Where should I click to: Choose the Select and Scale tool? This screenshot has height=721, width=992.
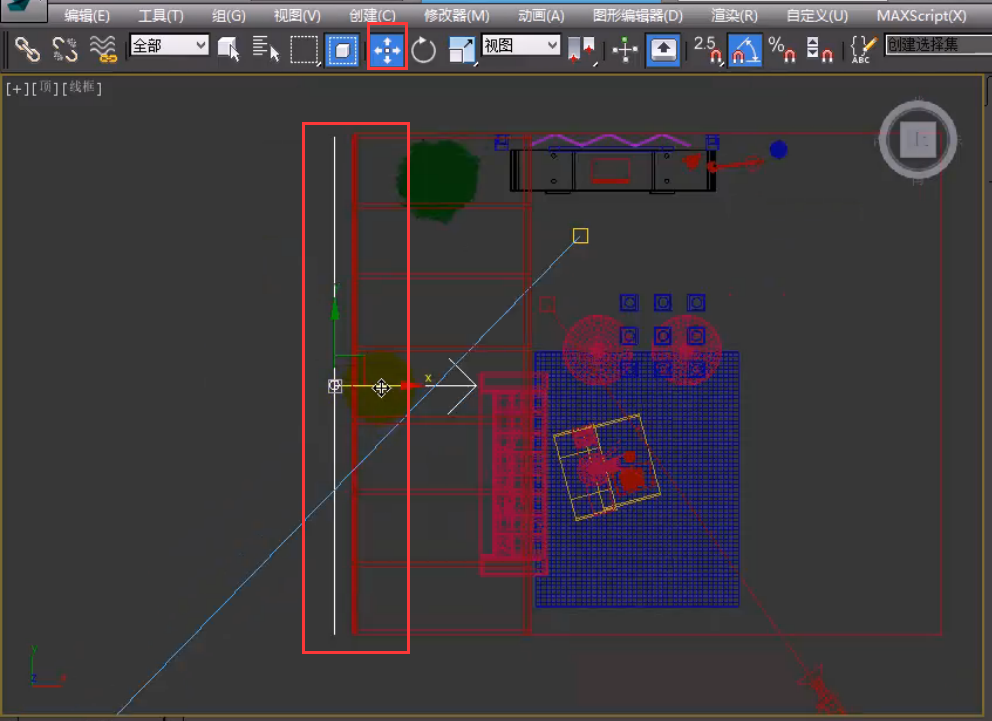pos(461,49)
